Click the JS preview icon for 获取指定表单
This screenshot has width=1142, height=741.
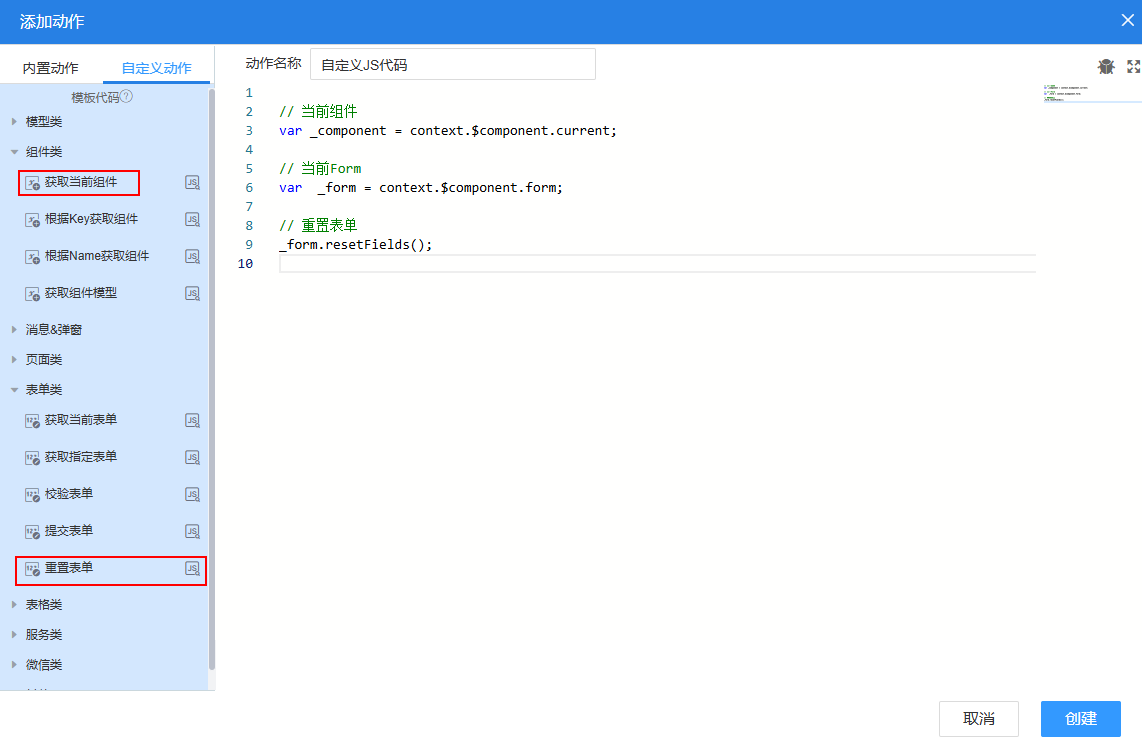[x=192, y=458]
